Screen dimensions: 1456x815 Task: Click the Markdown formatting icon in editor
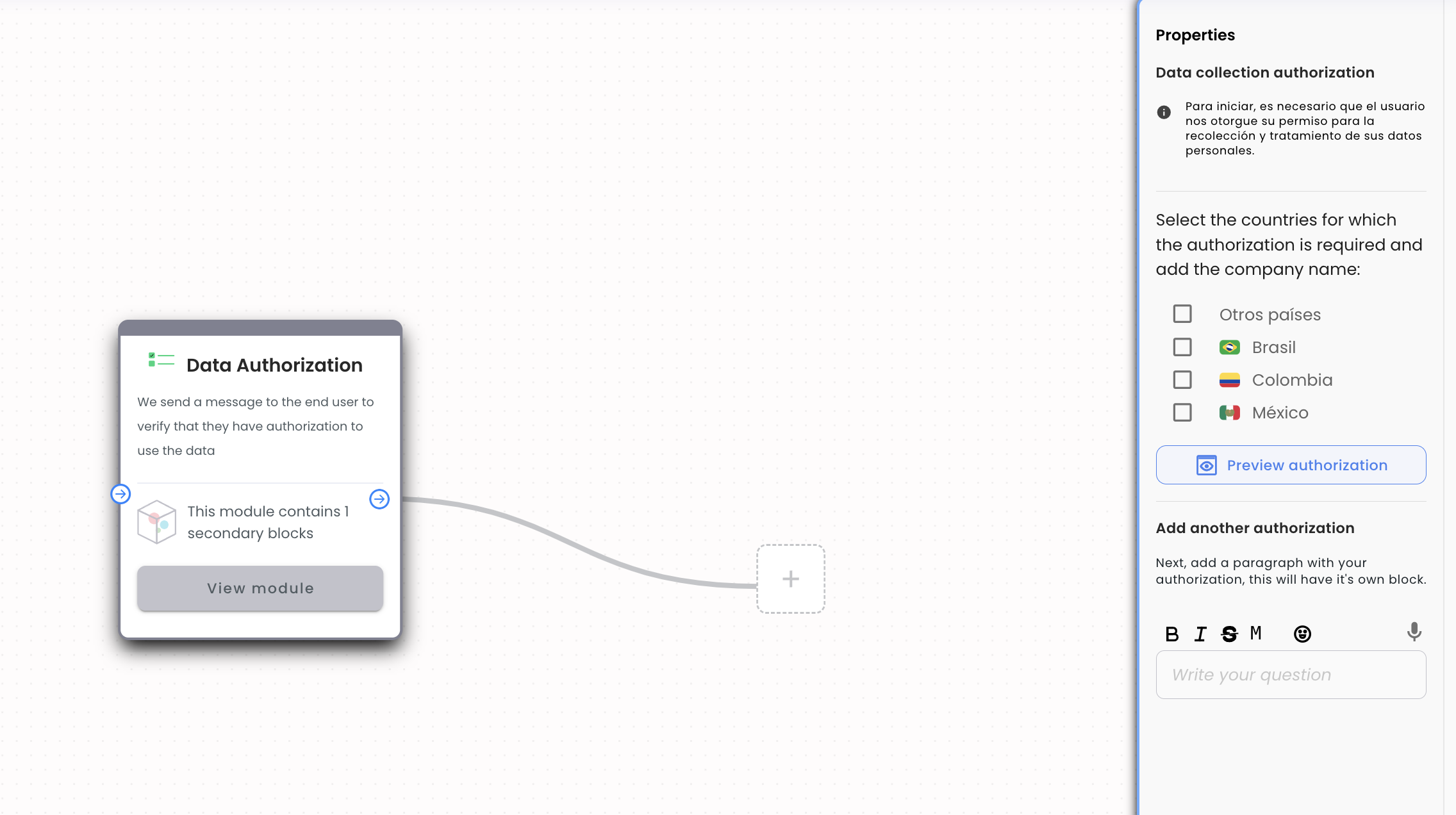[x=1257, y=633]
